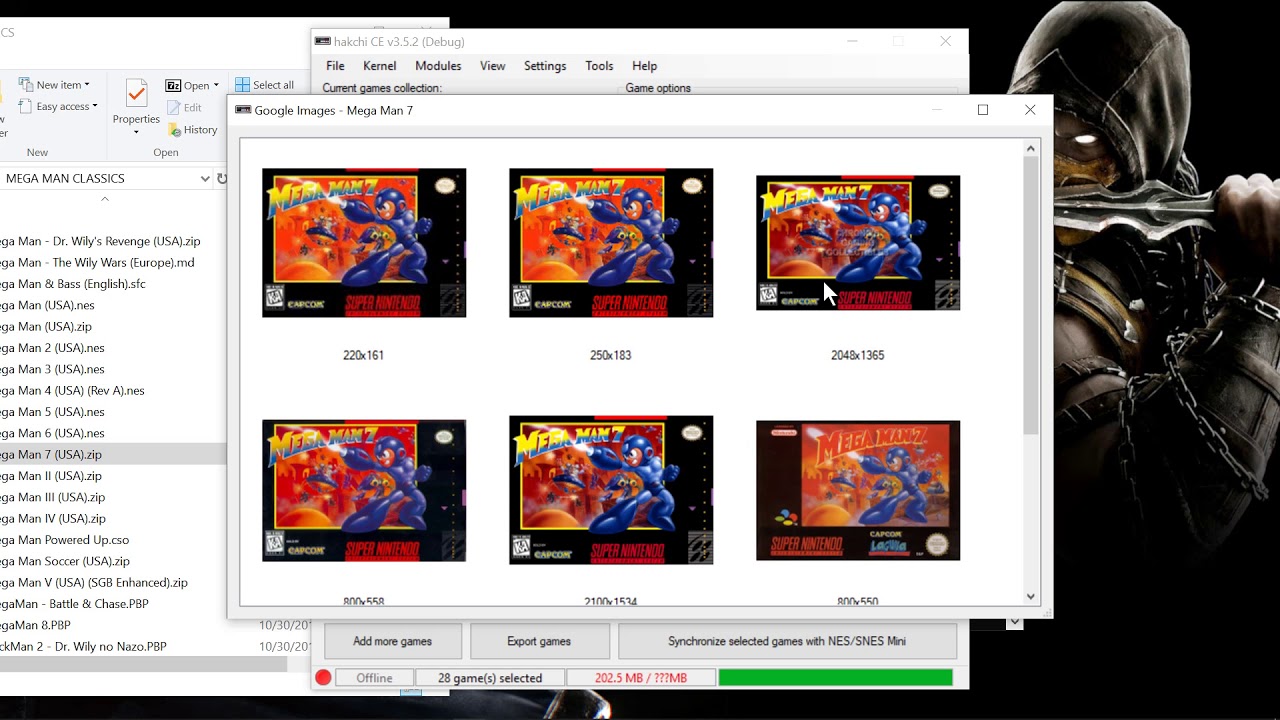
Task: Open the Modules menu in hakchi CE
Action: 438,66
